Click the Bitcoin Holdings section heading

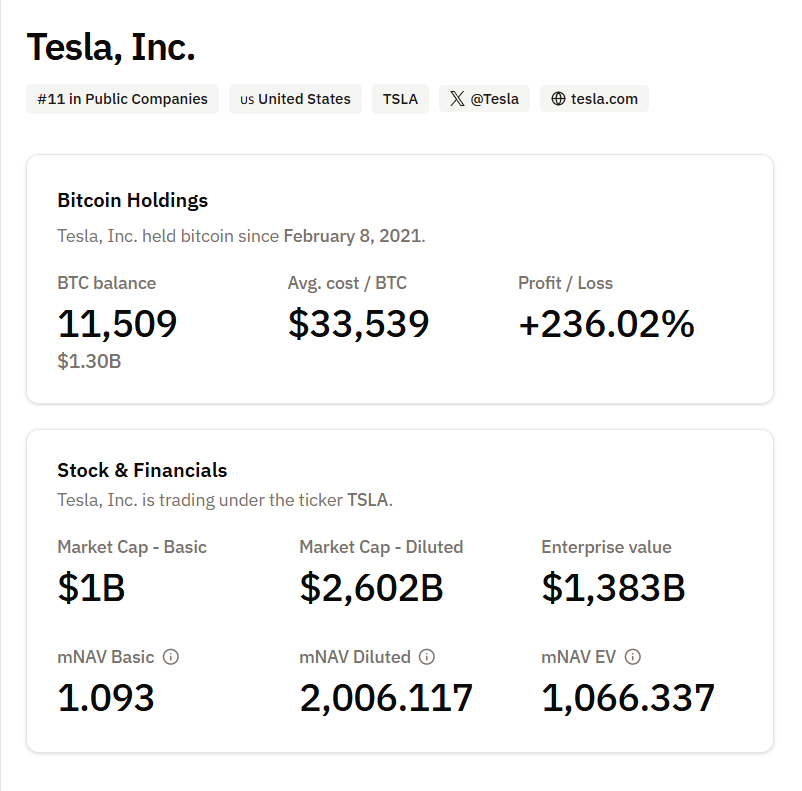tap(132, 200)
